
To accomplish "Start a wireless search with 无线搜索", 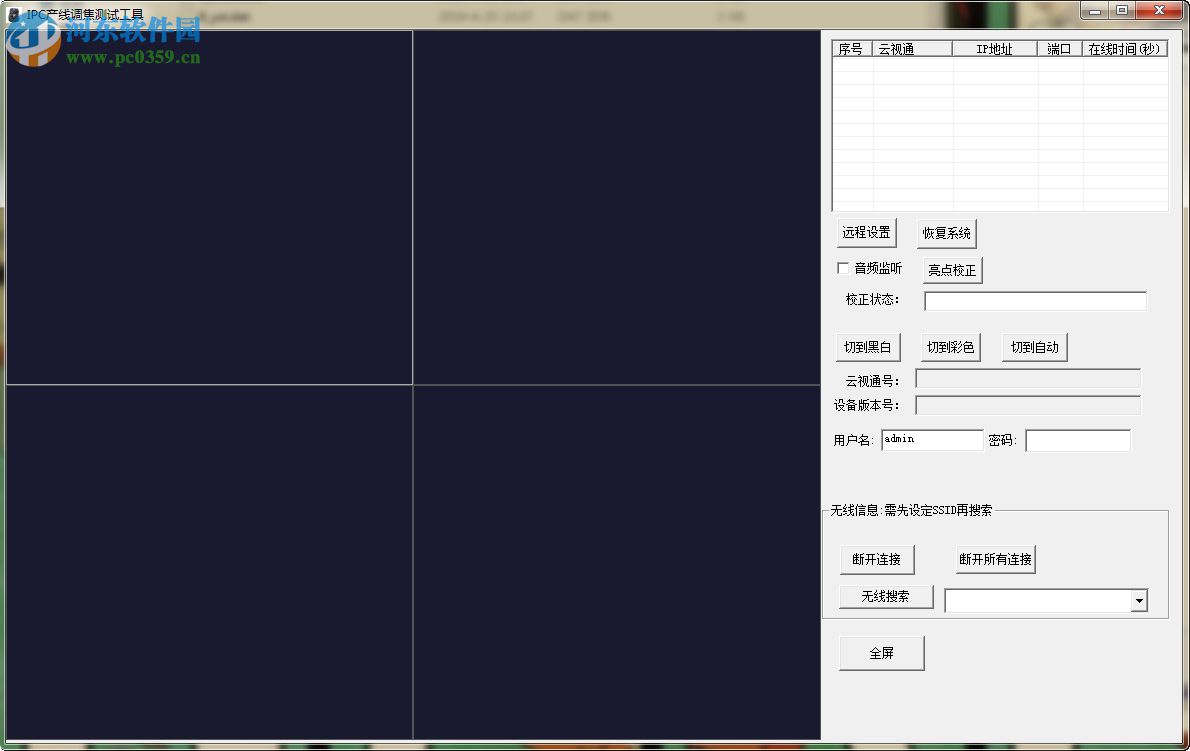I will tap(885, 596).
